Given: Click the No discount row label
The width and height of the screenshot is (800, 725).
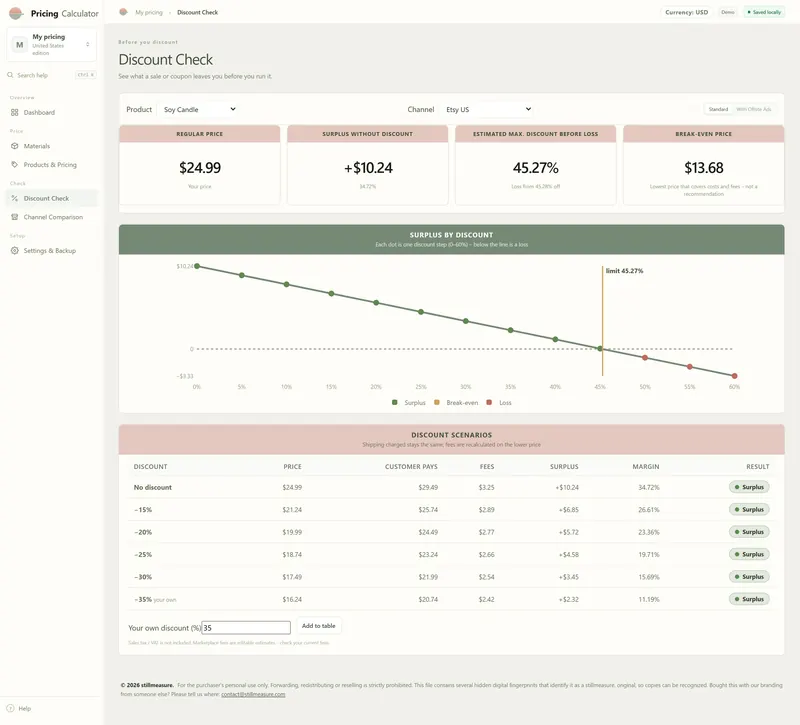Looking at the screenshot, I should tap(153, 487).
